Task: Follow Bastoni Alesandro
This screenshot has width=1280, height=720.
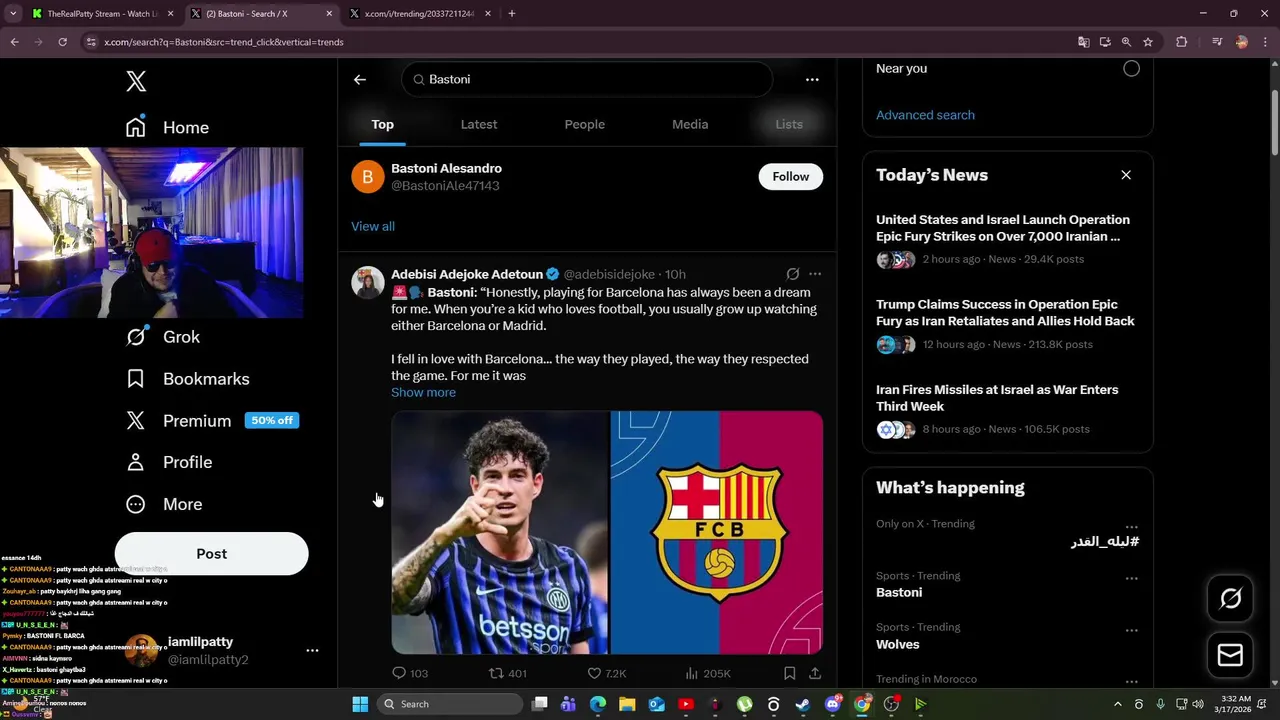Action: pos(790,177)
